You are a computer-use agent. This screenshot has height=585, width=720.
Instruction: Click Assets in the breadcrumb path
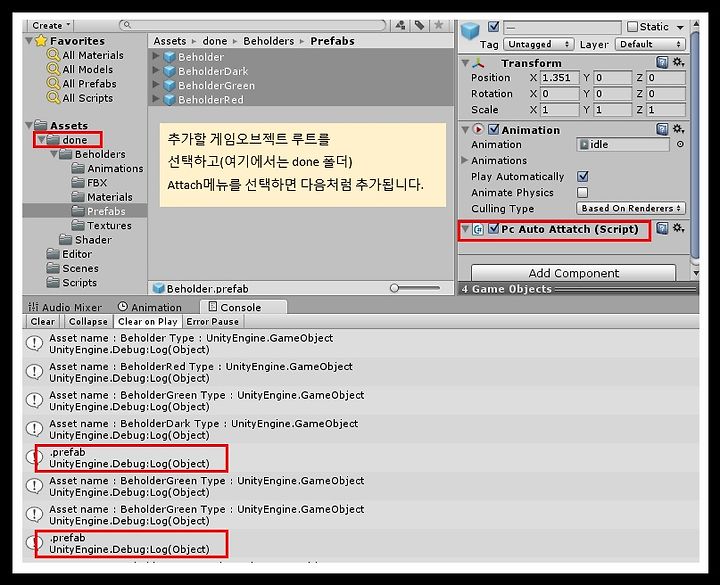(170, 41)
